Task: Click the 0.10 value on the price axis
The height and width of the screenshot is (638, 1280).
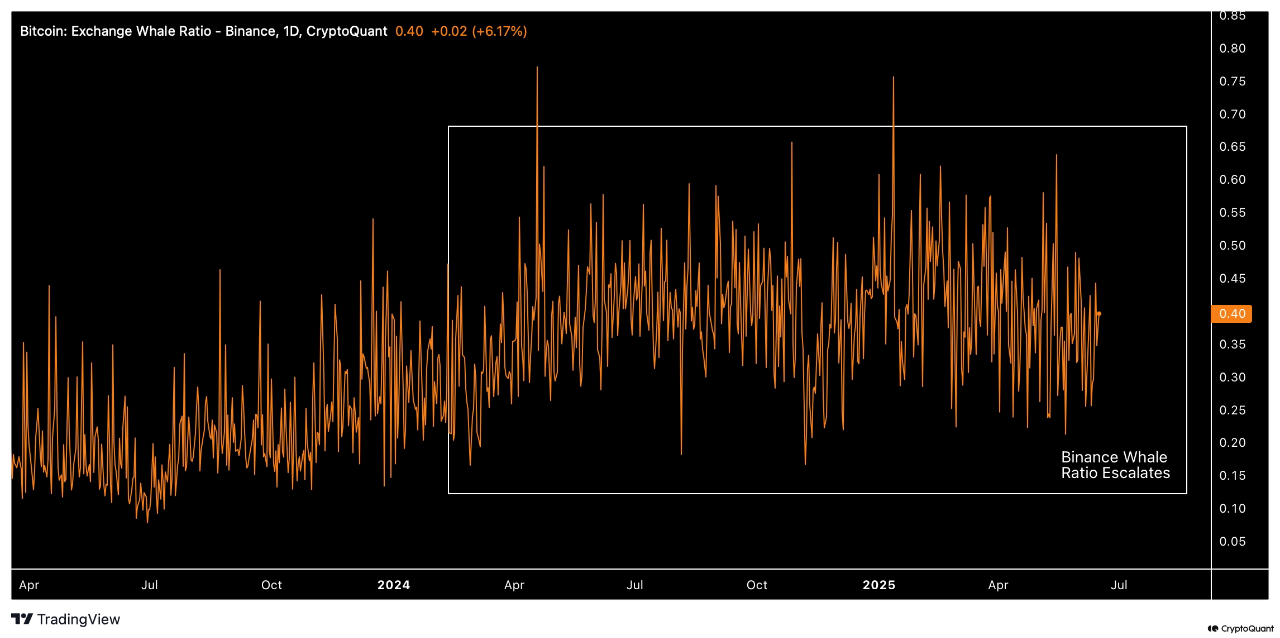Action: point(1232,508)
